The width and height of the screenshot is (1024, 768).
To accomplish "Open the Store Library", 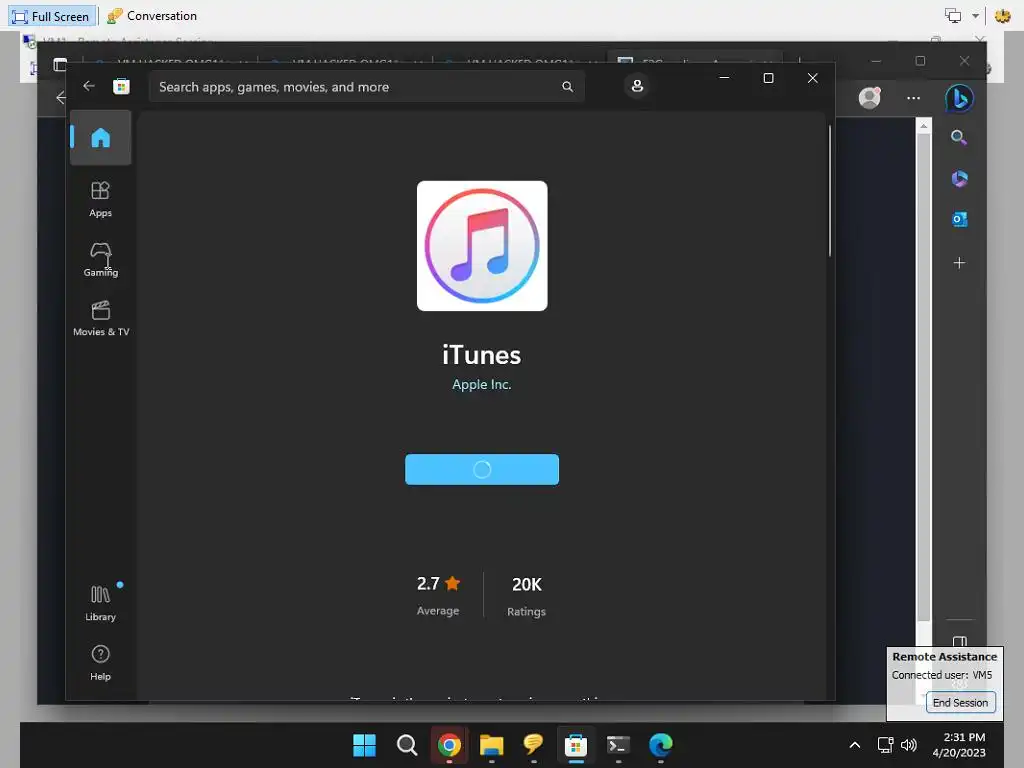I will click(101, 603).
